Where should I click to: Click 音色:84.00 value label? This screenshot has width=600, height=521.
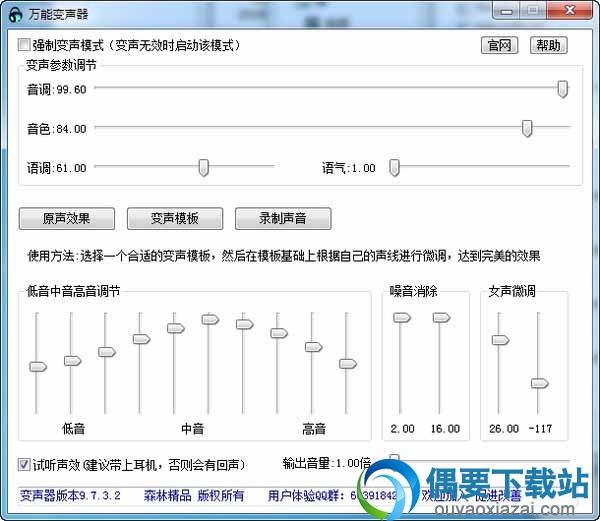pyautogui.click(x=56, y=129)
